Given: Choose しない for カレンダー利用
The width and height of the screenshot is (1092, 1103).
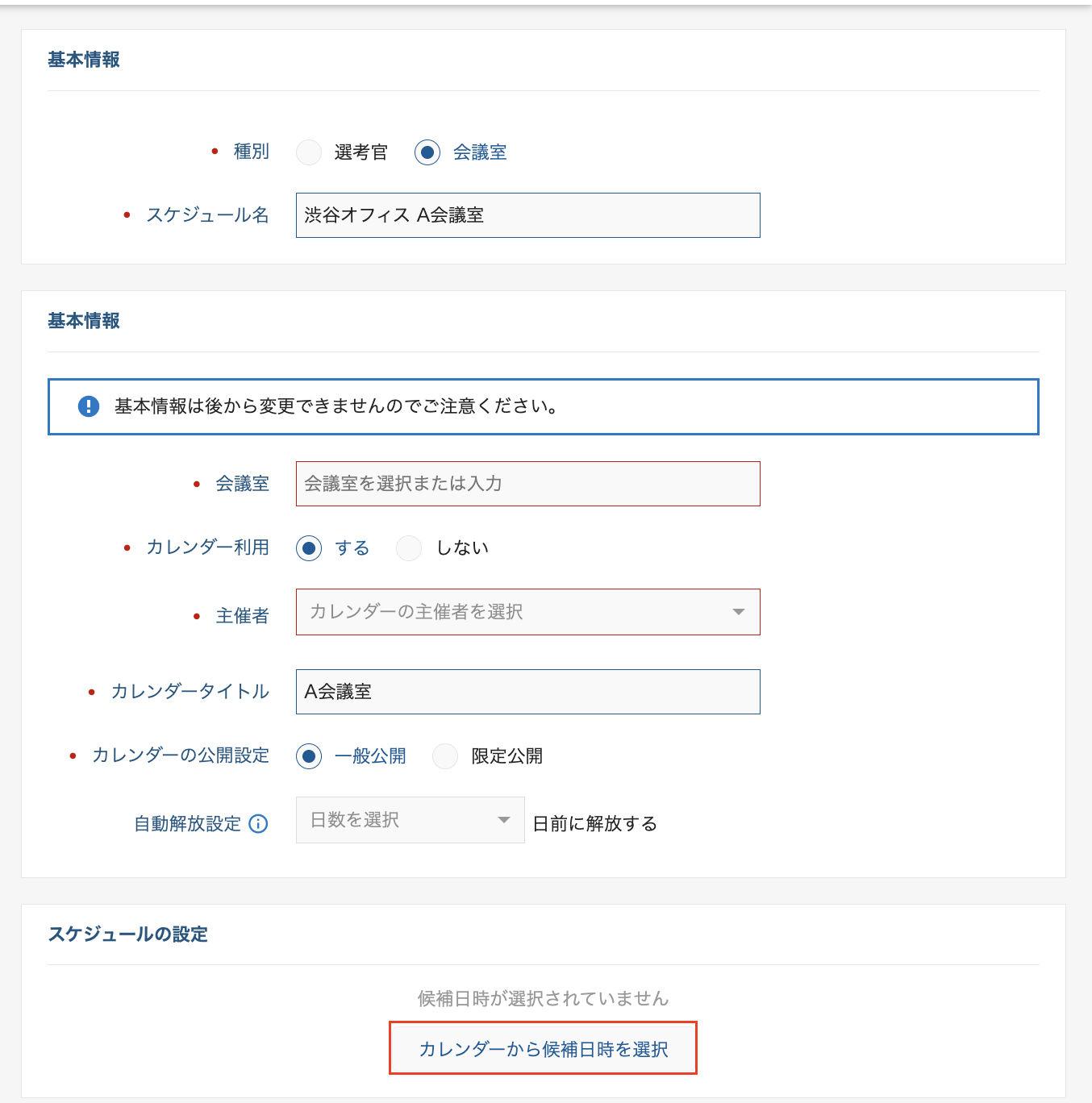Looking at the screenshot, I should point(409,548).
